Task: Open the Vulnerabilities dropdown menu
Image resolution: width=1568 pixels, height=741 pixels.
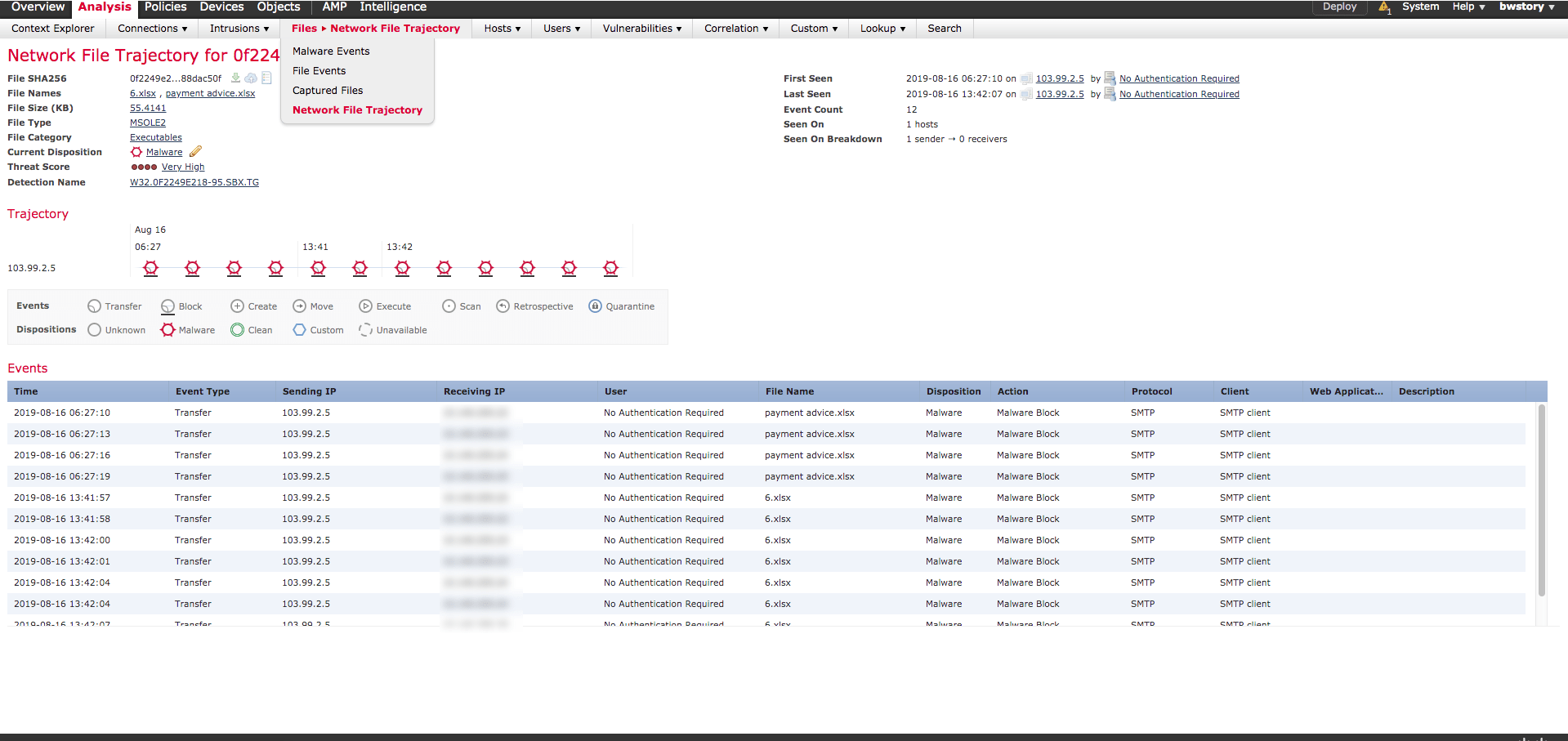Action: tap(641, 29)
